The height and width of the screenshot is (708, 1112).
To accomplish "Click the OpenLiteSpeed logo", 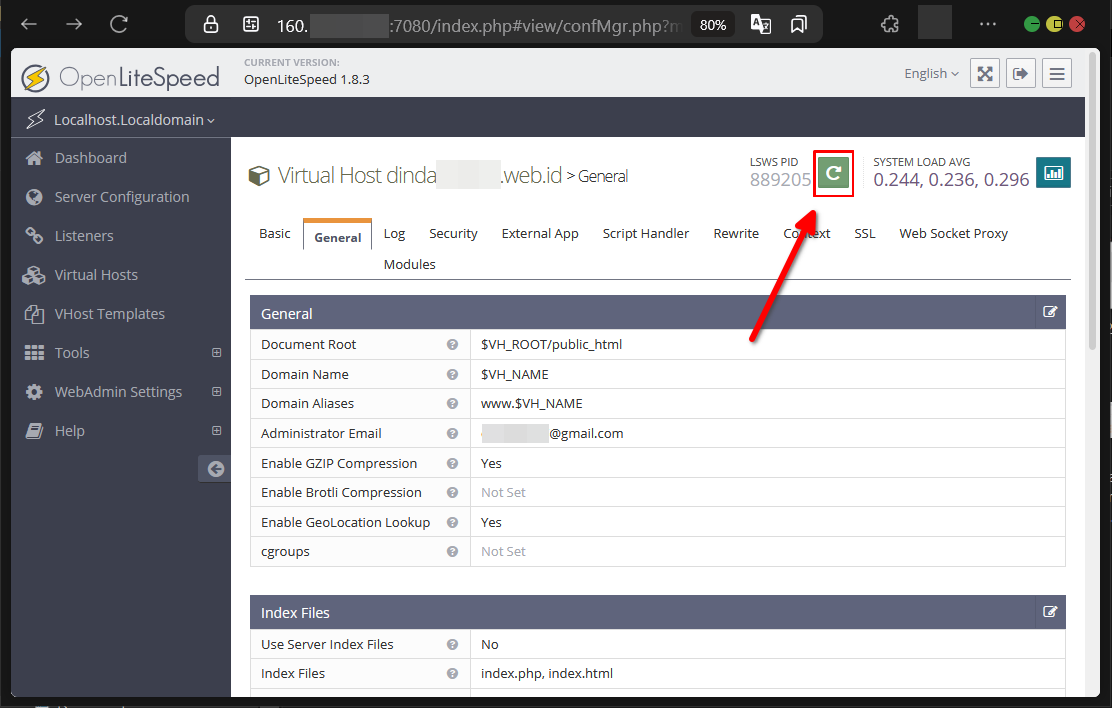I will coord(121,77).
